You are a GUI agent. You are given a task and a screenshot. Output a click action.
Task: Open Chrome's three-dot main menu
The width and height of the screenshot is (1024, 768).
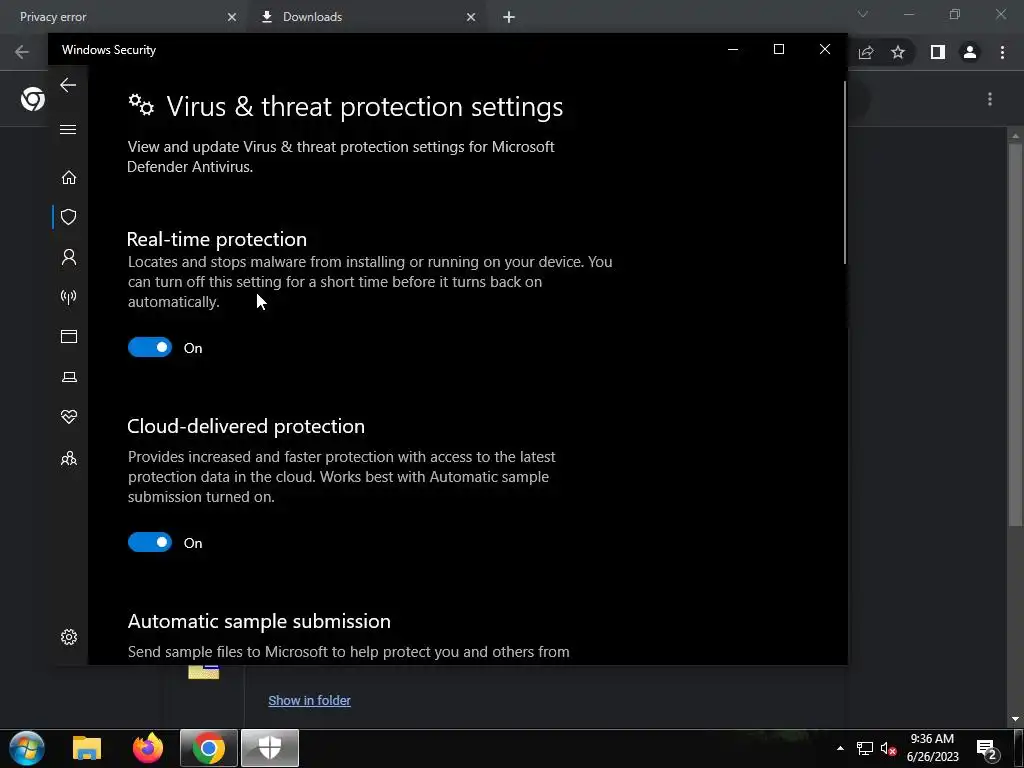(1002, 52)
